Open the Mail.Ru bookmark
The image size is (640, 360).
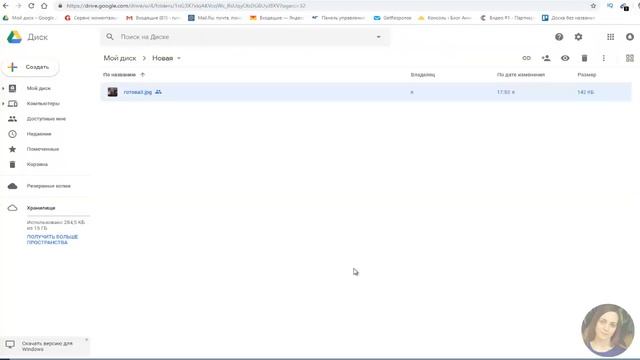click(215, 18)
